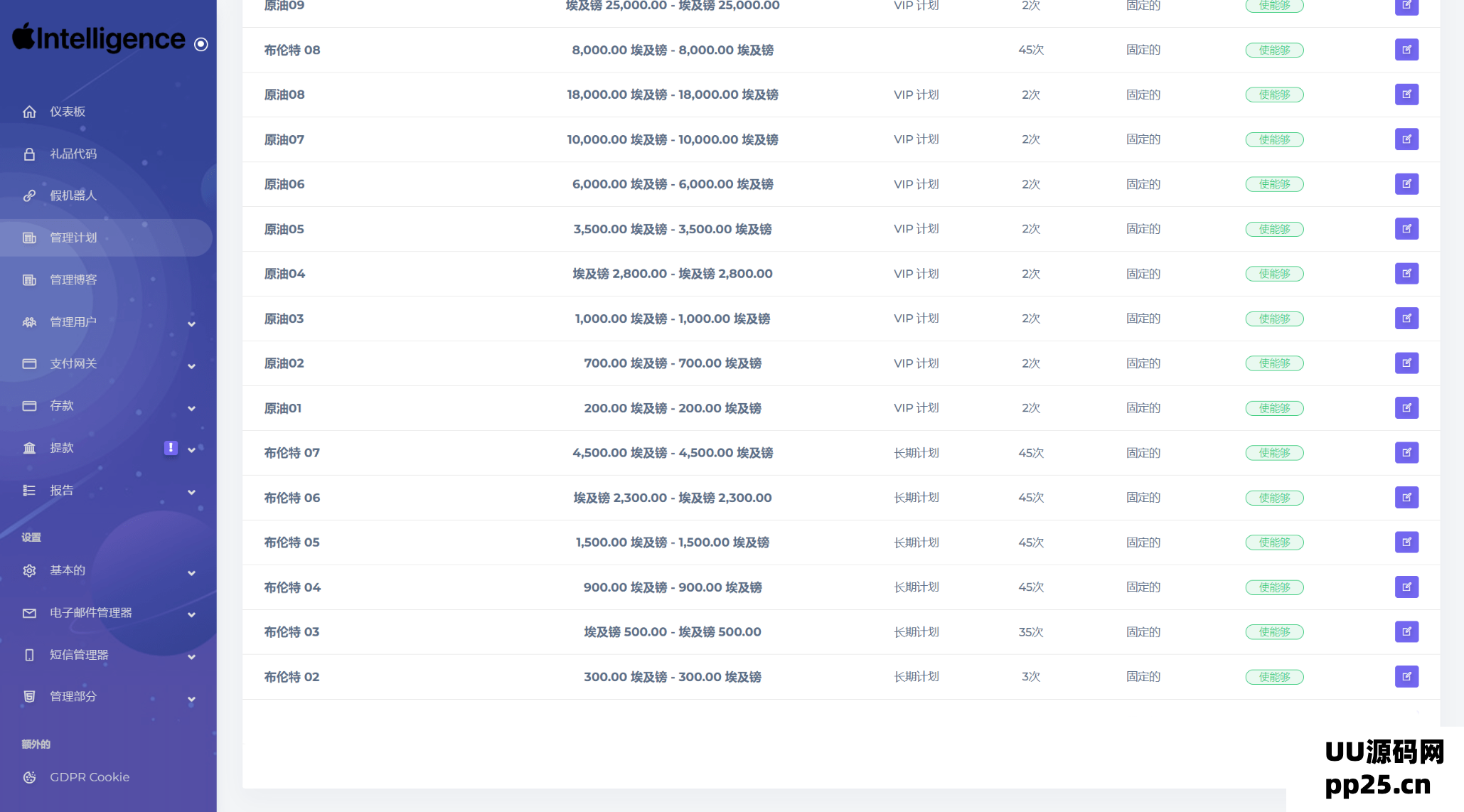Click the 布伦特 07 plan name
This screenshot has width=1464, height=812.
coord(292,453)
